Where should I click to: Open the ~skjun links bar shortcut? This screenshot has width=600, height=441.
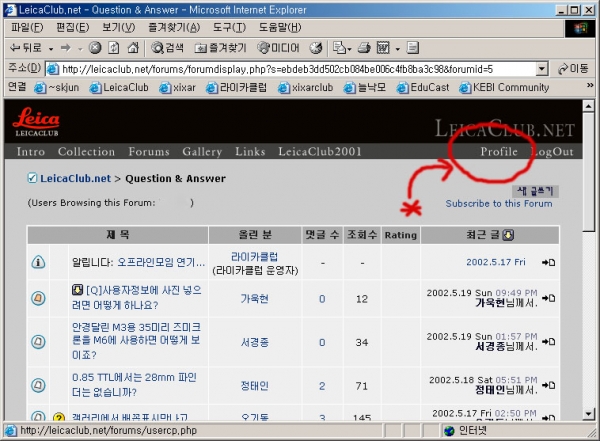[56, 88]
